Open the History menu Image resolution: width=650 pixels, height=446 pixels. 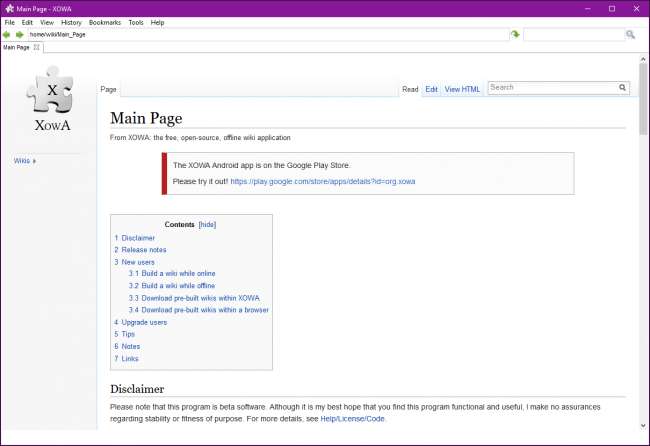71,22
